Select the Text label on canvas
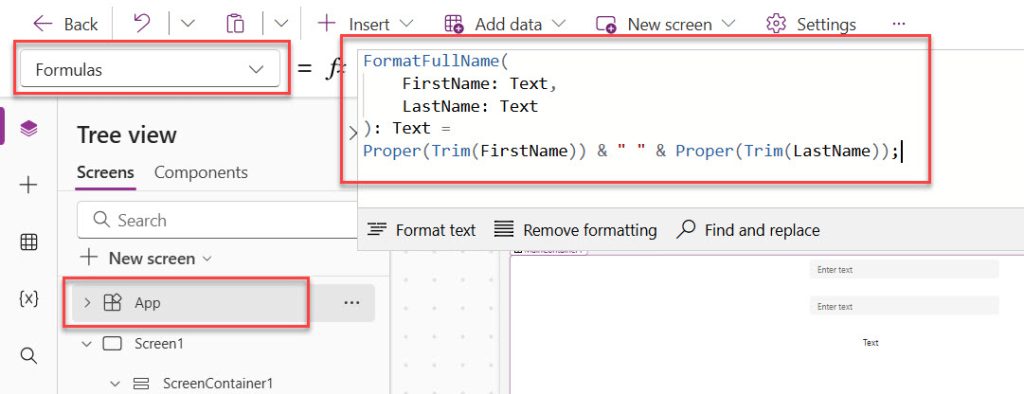This screenshot has height=394, width=1024. click(871, 342)
